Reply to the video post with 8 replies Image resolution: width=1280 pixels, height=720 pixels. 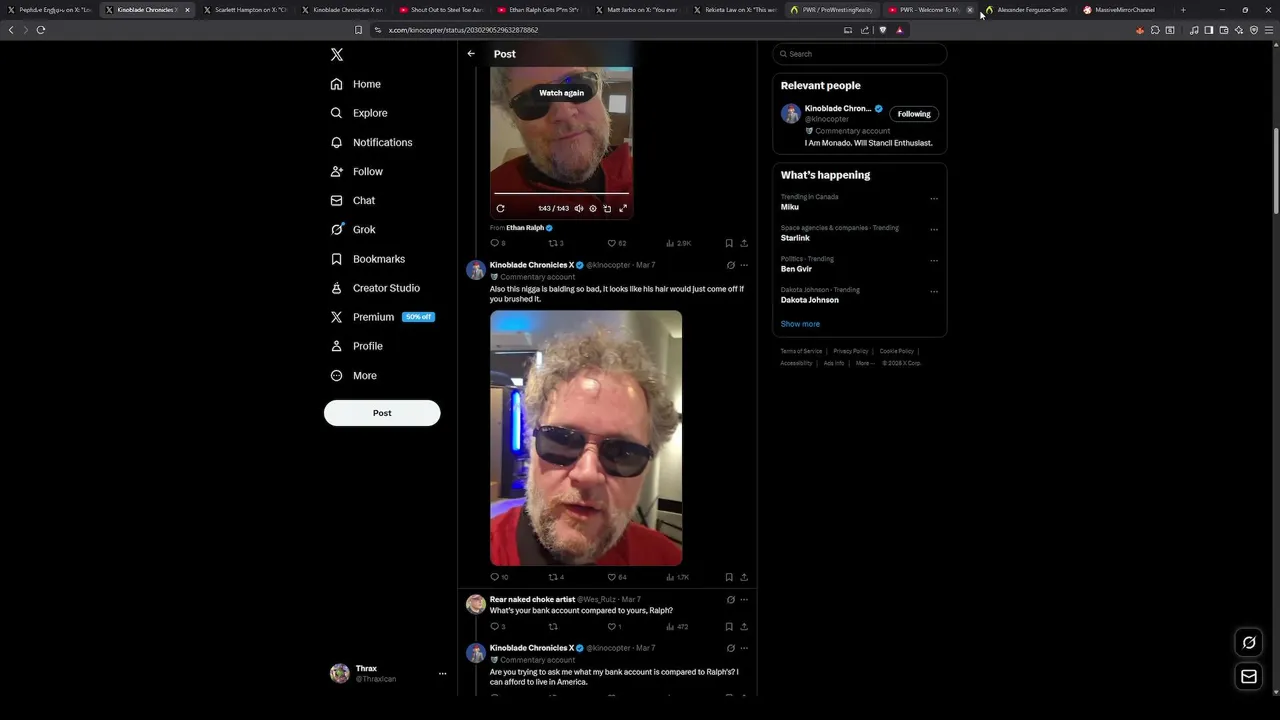(x=497, y=243)
